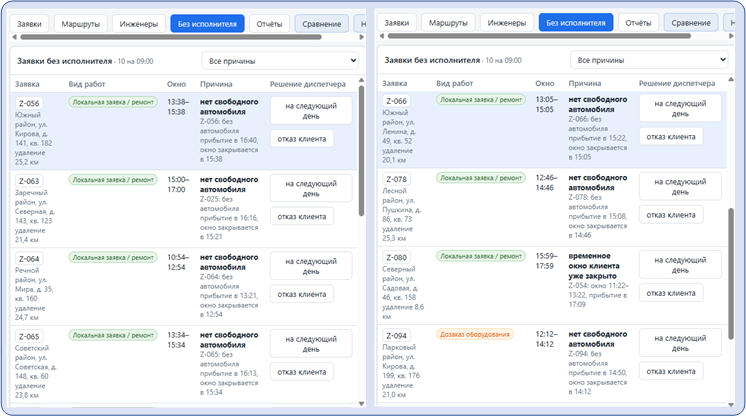Click right panel vertical scrollbar thumb
The image size is (746, 416).
click(x=731, y=274)
